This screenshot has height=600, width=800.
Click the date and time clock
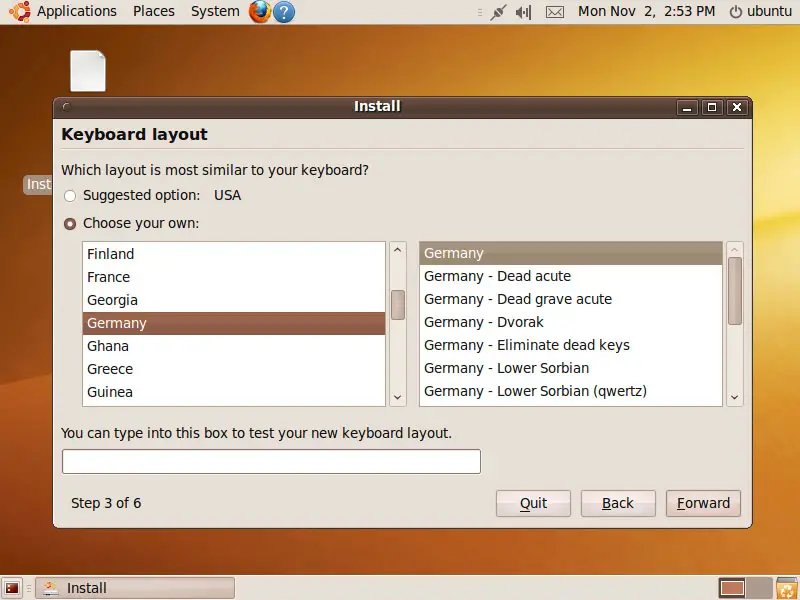pyautogui.click(x=646, y=11)
